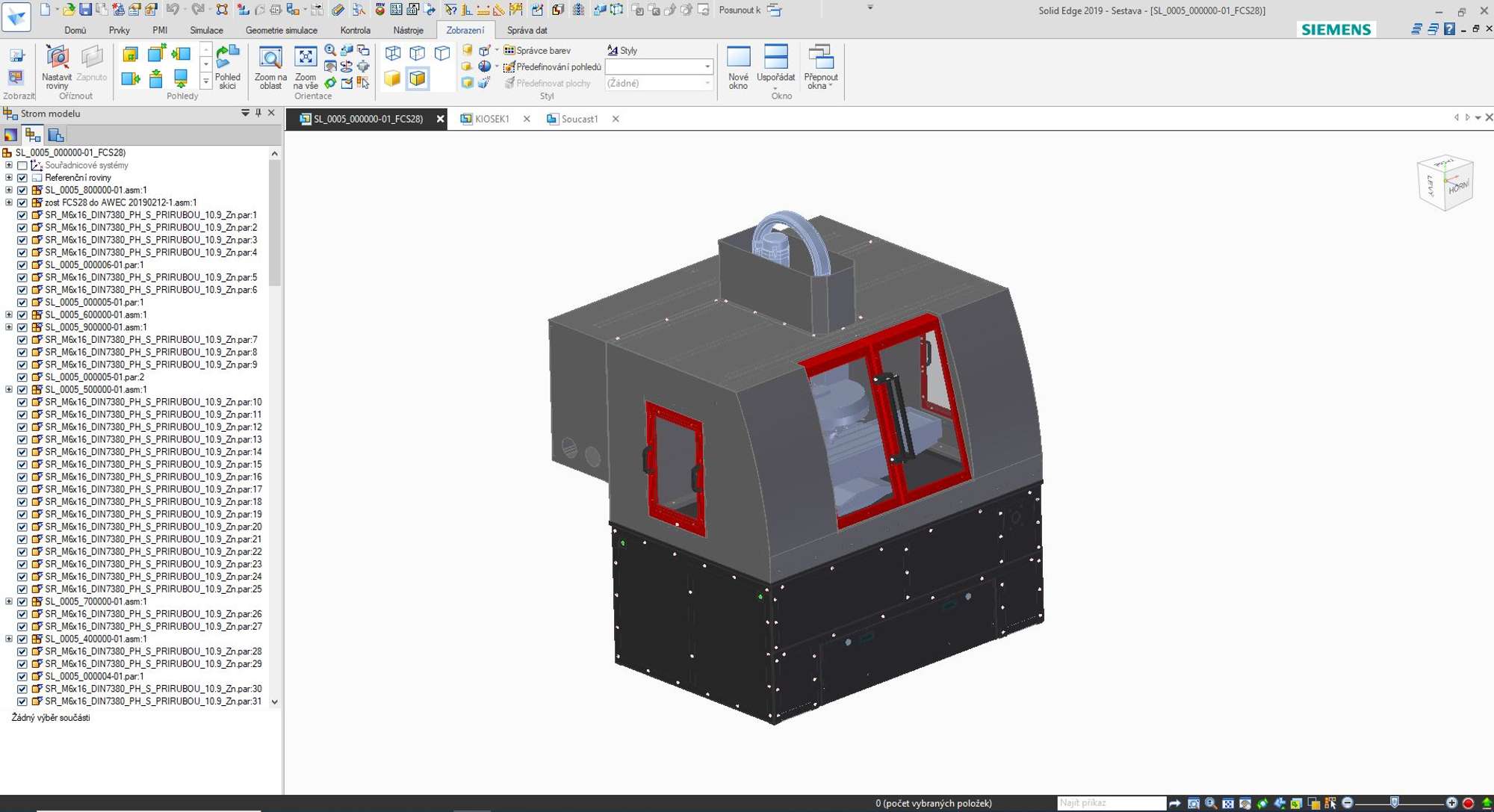1494x812 pixels.
Task: Expand Referenční roviny tree node
Action: click(x=9, y=178)
